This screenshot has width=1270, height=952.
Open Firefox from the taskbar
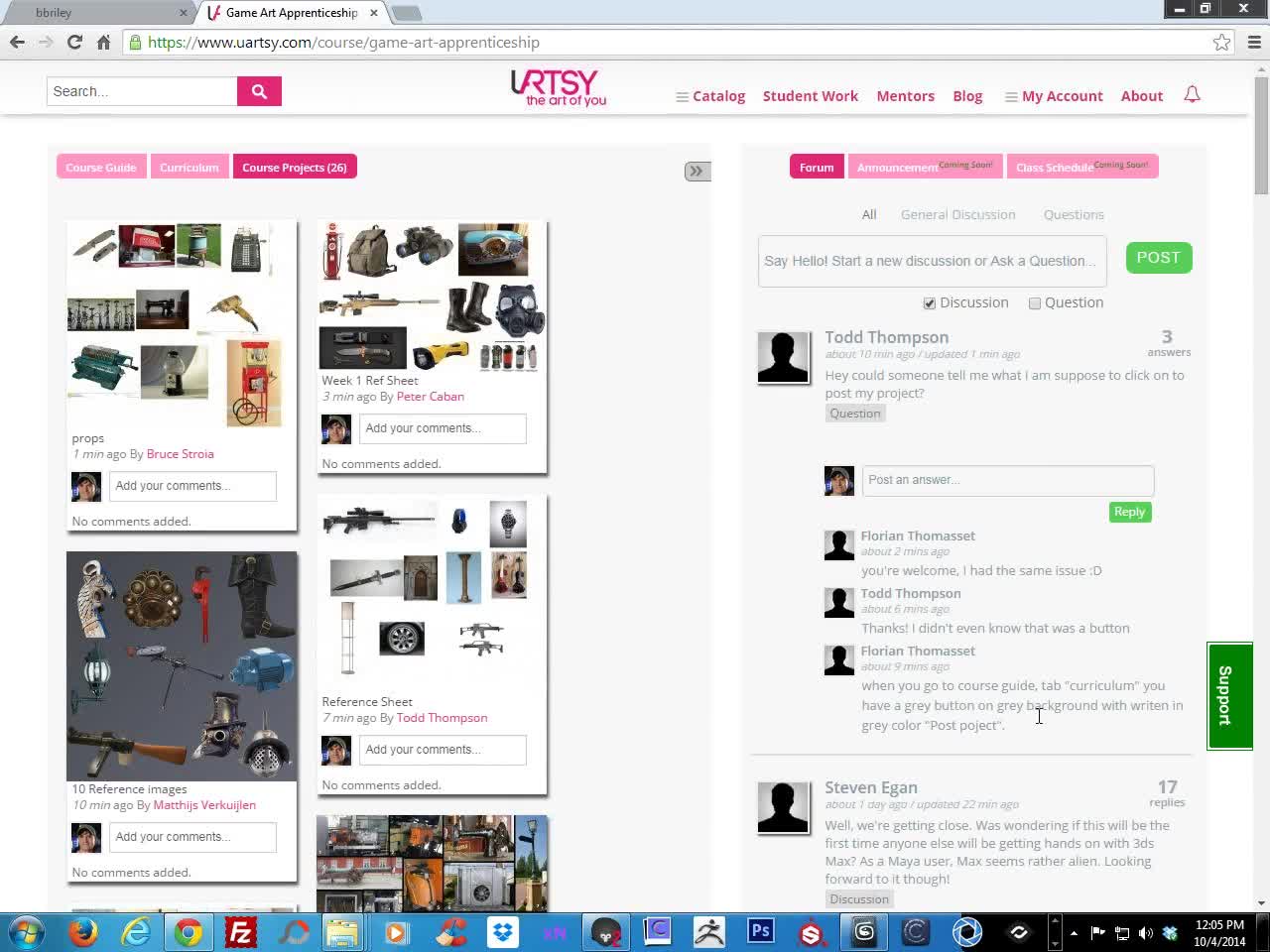(83, 932)
